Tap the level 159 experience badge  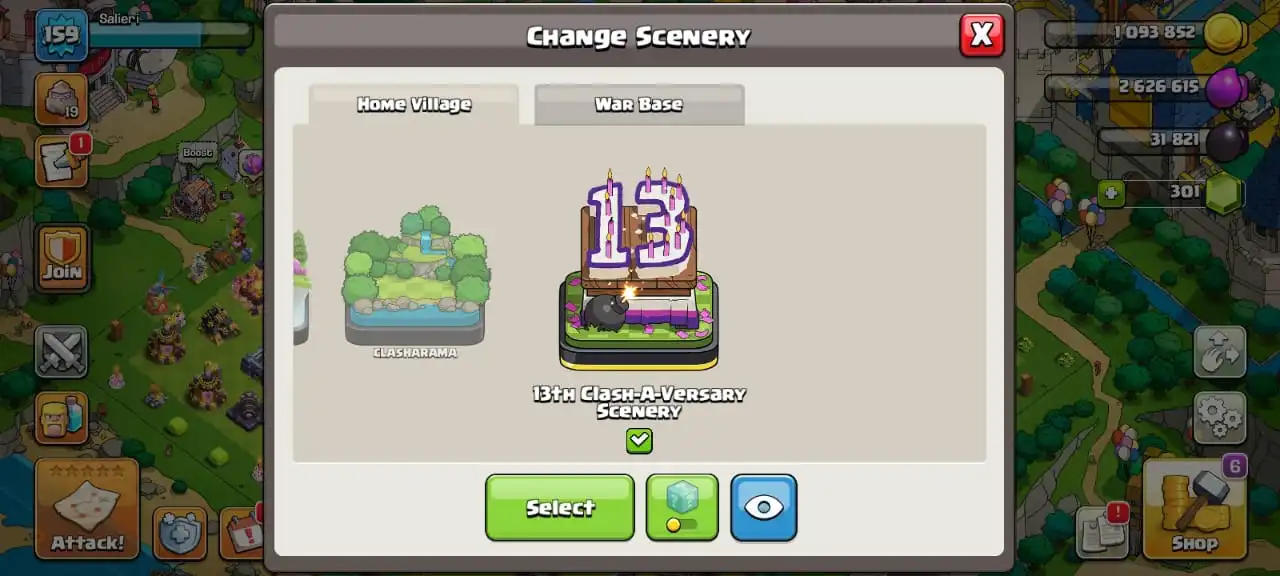tap(62, 35)
